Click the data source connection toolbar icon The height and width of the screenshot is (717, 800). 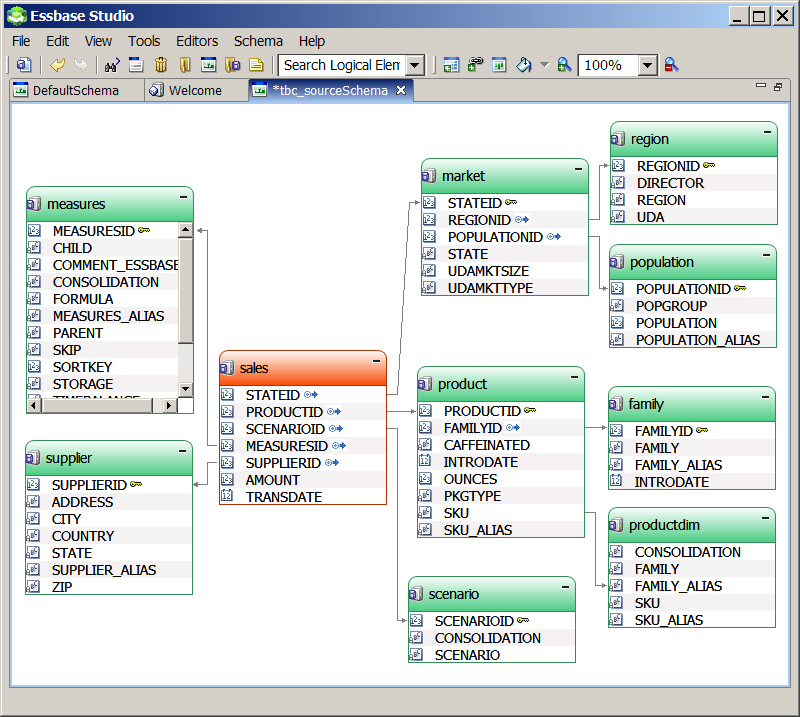[x=23, y=65]
